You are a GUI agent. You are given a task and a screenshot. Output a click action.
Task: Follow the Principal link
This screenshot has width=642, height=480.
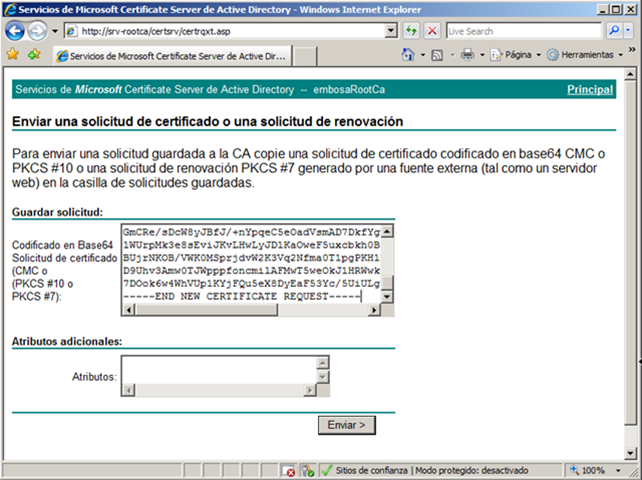pos(590,90)
